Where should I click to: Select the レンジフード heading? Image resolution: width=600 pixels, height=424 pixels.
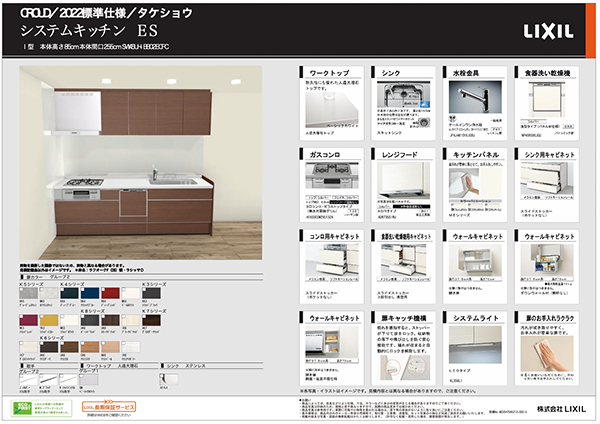399,155
